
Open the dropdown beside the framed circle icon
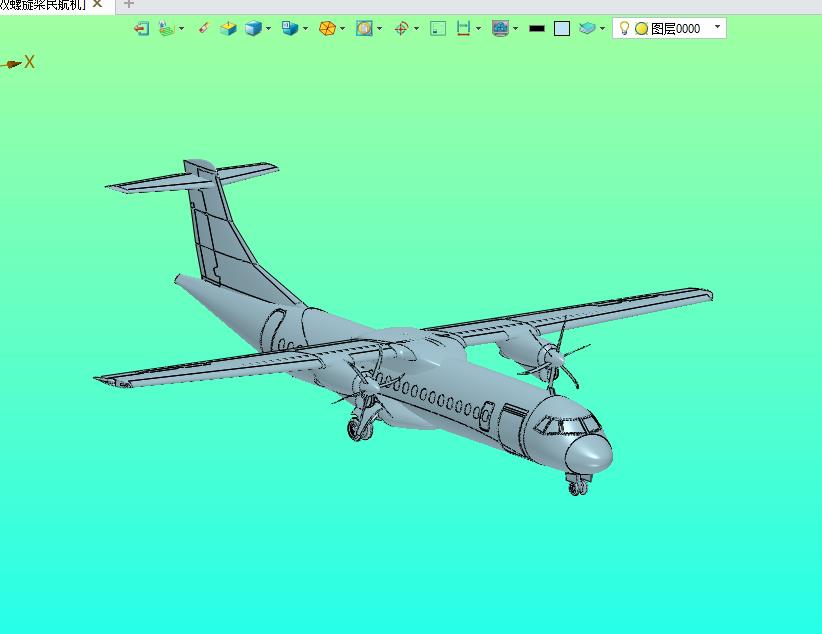click(379, 28)
